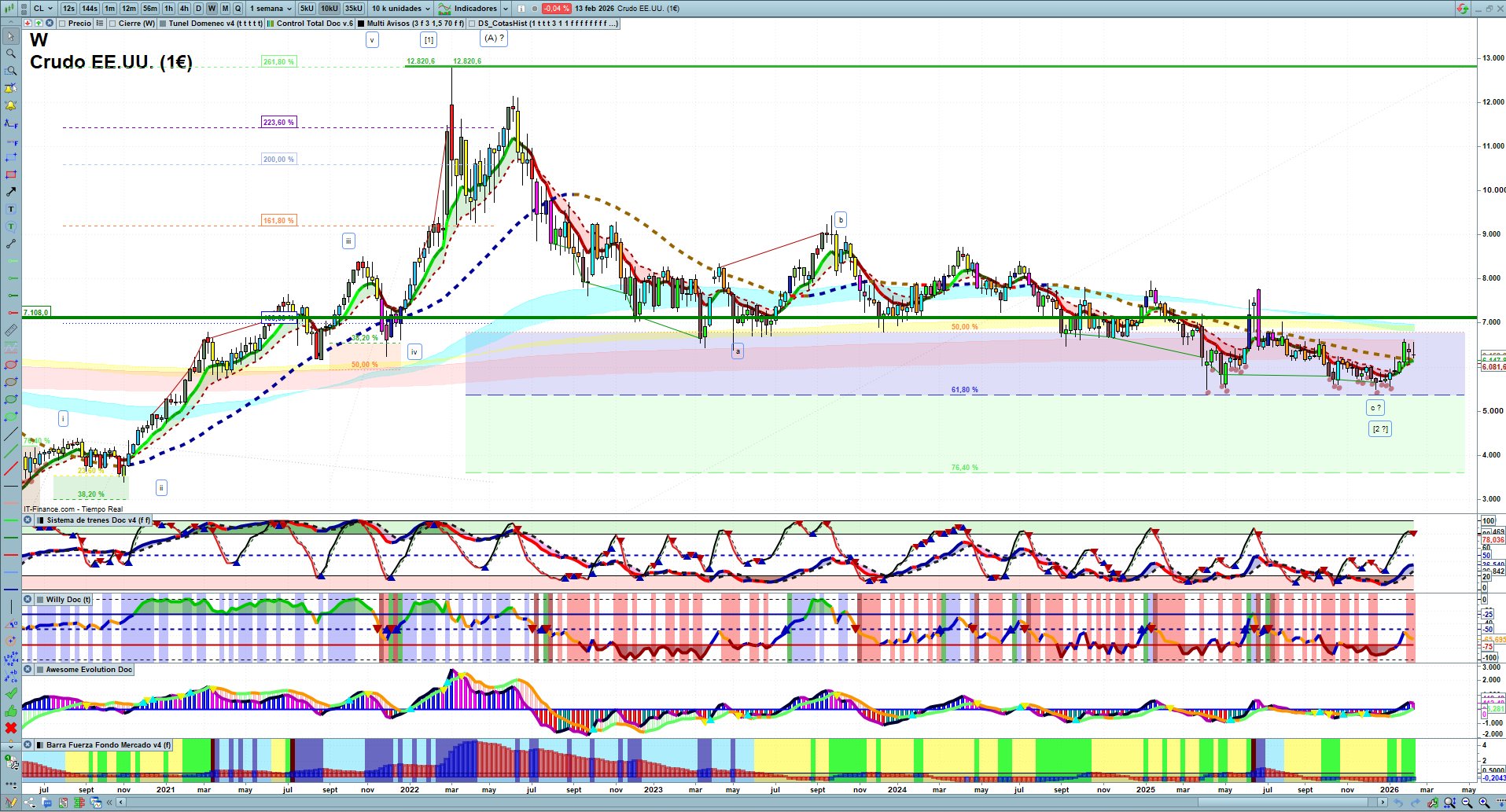The image size is (1506, 812).
Task: Select the red rectangle drawing tool
Action: [x=11, y=175]
